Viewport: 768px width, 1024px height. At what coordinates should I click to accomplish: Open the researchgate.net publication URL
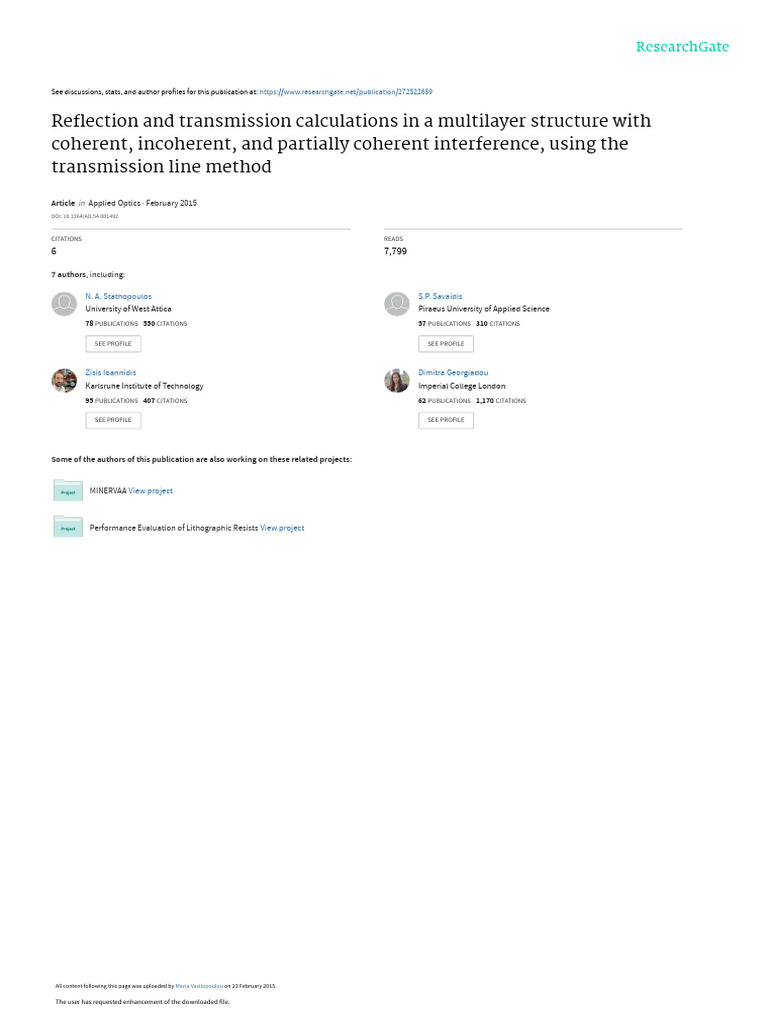point(346,91)
